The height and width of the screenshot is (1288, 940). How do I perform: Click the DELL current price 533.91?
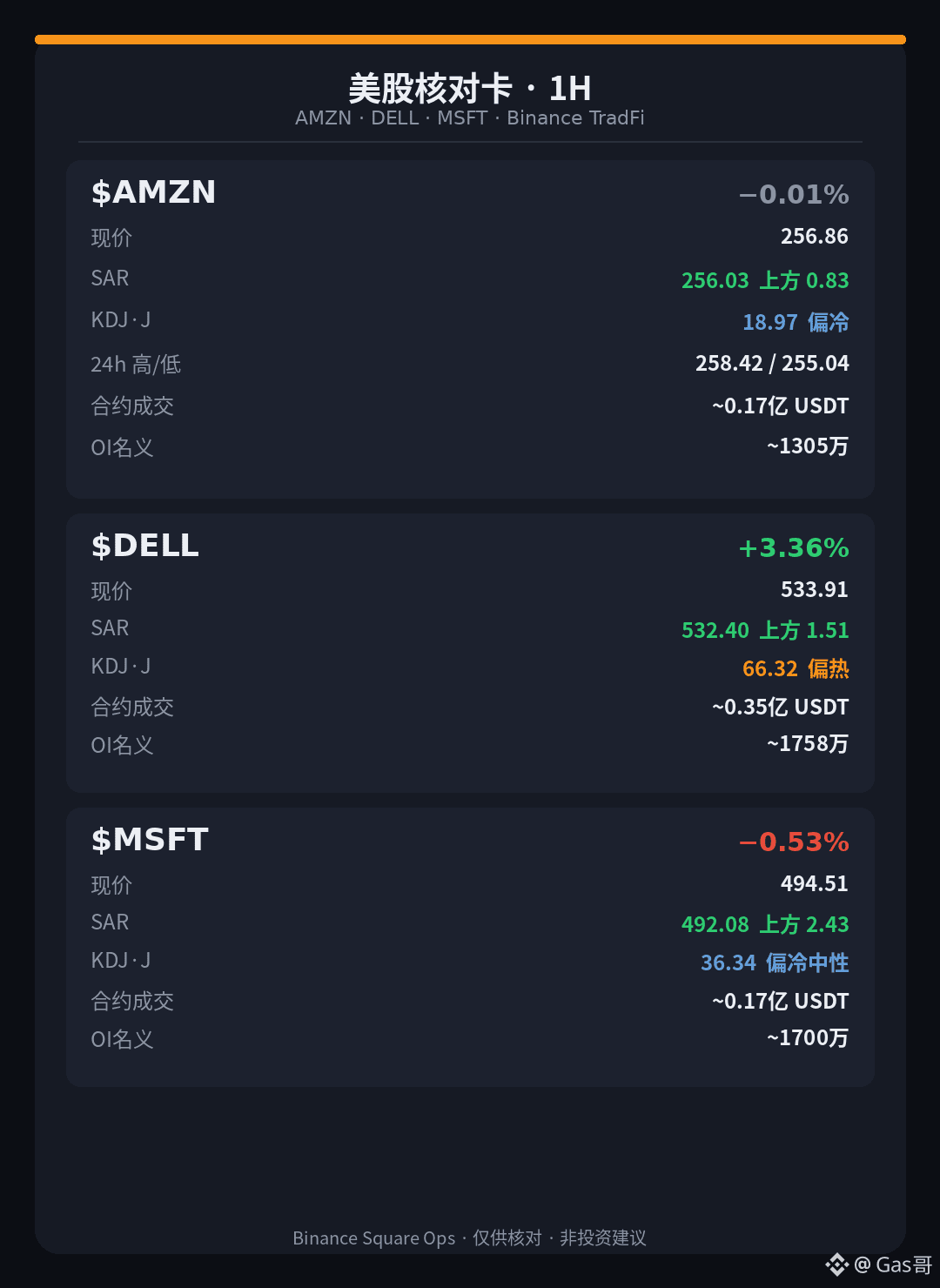[814, 590]
